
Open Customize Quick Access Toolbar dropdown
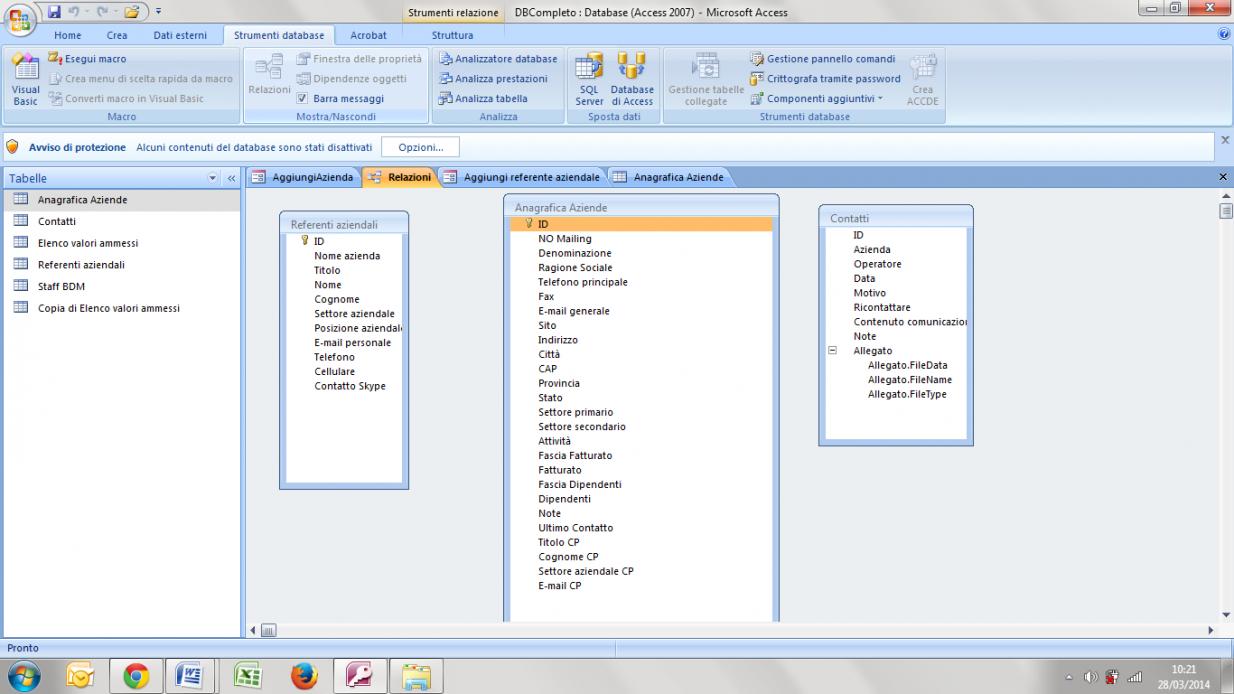pyautogui.click(x=158, y=12)
